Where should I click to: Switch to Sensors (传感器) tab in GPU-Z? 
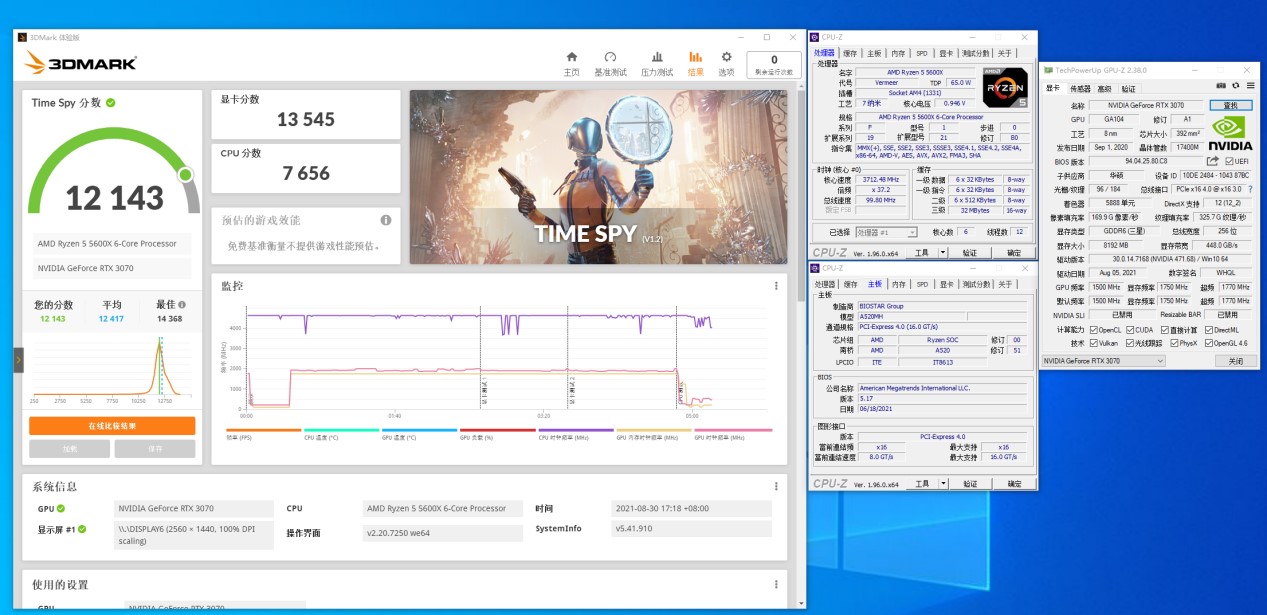(x=1080, y=88)
